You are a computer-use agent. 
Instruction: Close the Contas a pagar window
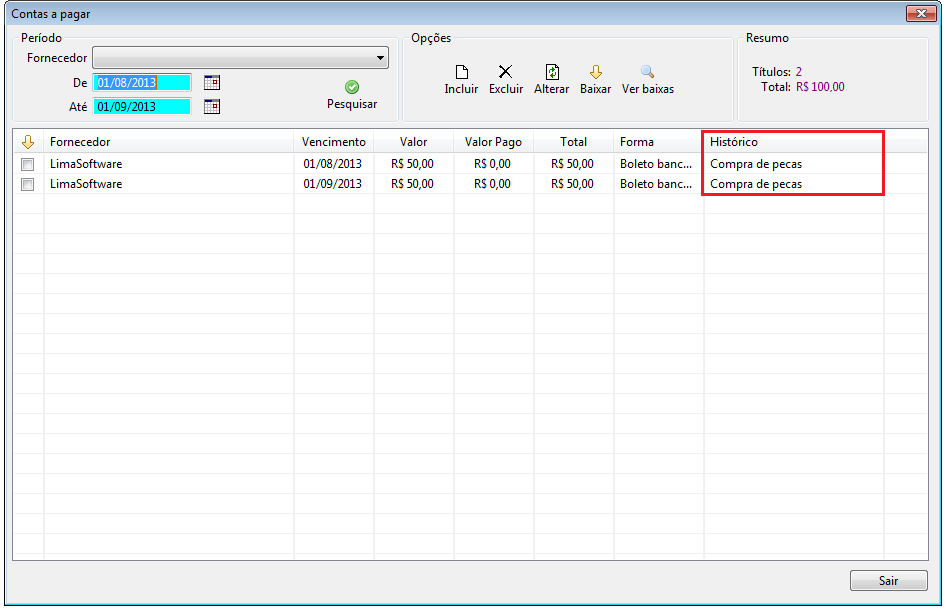(x=921, y=13)
